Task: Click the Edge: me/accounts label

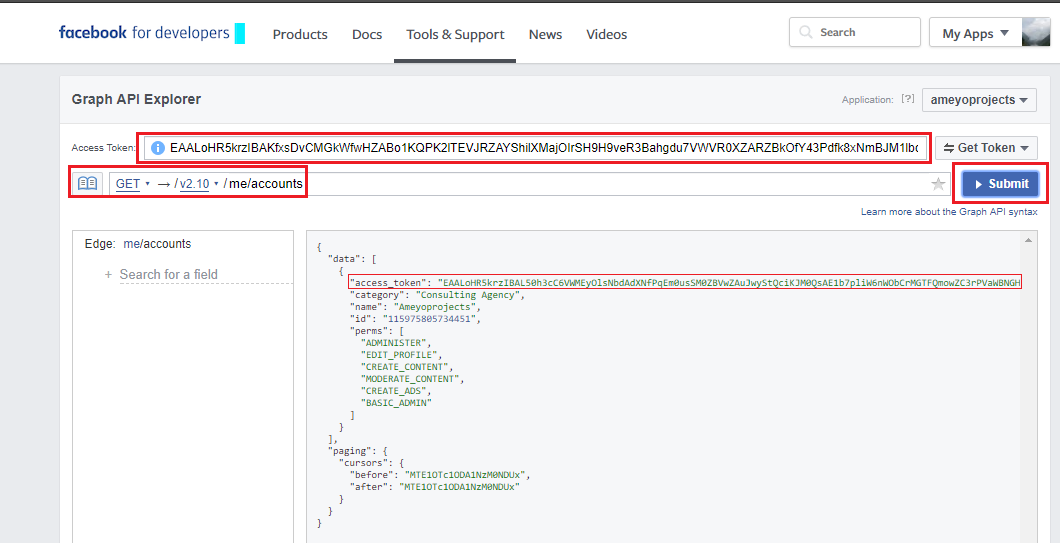Action: pos(138,243)
